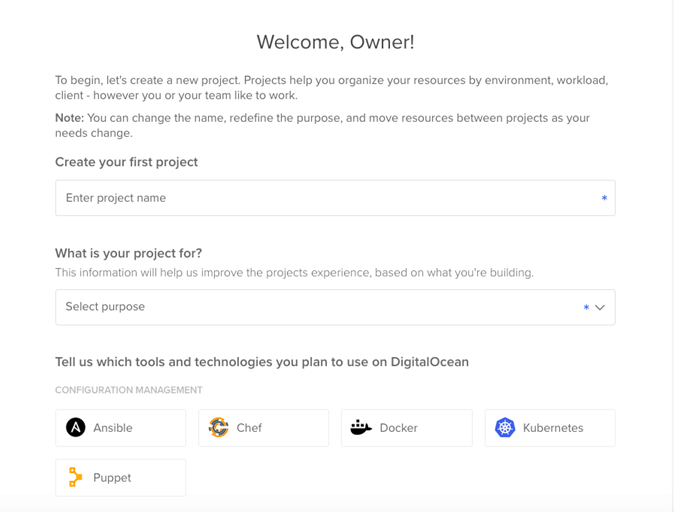
Task: Select the Kubernetes tool card
Action: tap(550, 428)
